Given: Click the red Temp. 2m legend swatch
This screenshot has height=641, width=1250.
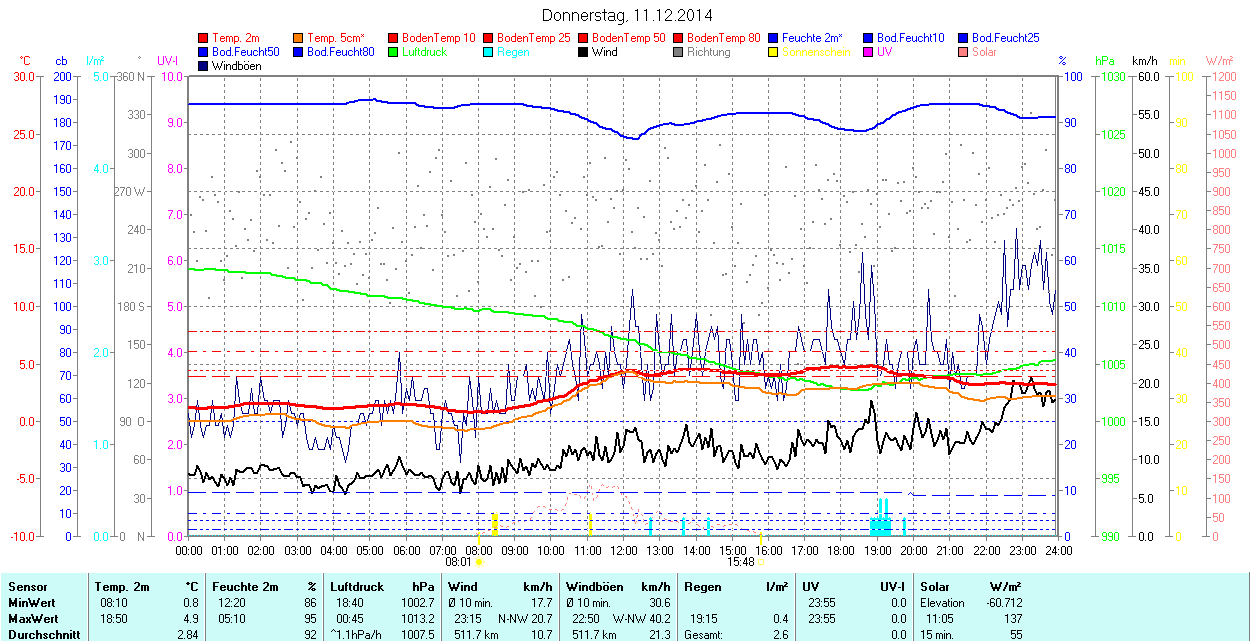Looking at the screenshot, I should (205, 38).
